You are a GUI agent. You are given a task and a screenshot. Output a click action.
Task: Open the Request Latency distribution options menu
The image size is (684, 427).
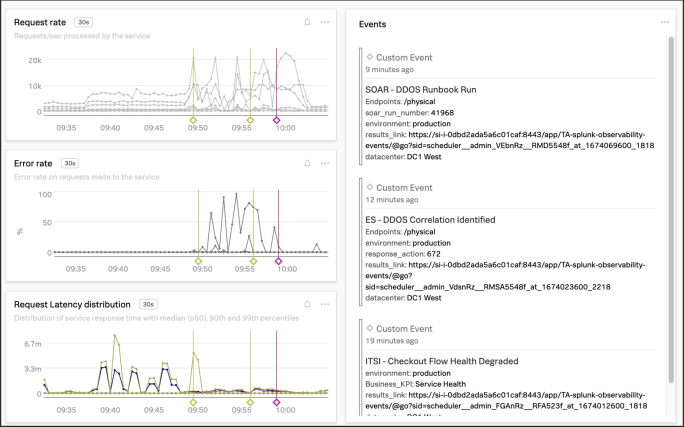click(325, 304)
